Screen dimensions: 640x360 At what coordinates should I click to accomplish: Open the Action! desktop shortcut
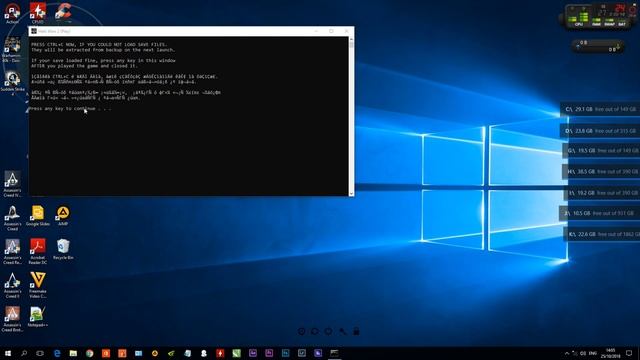coord(12,13)
